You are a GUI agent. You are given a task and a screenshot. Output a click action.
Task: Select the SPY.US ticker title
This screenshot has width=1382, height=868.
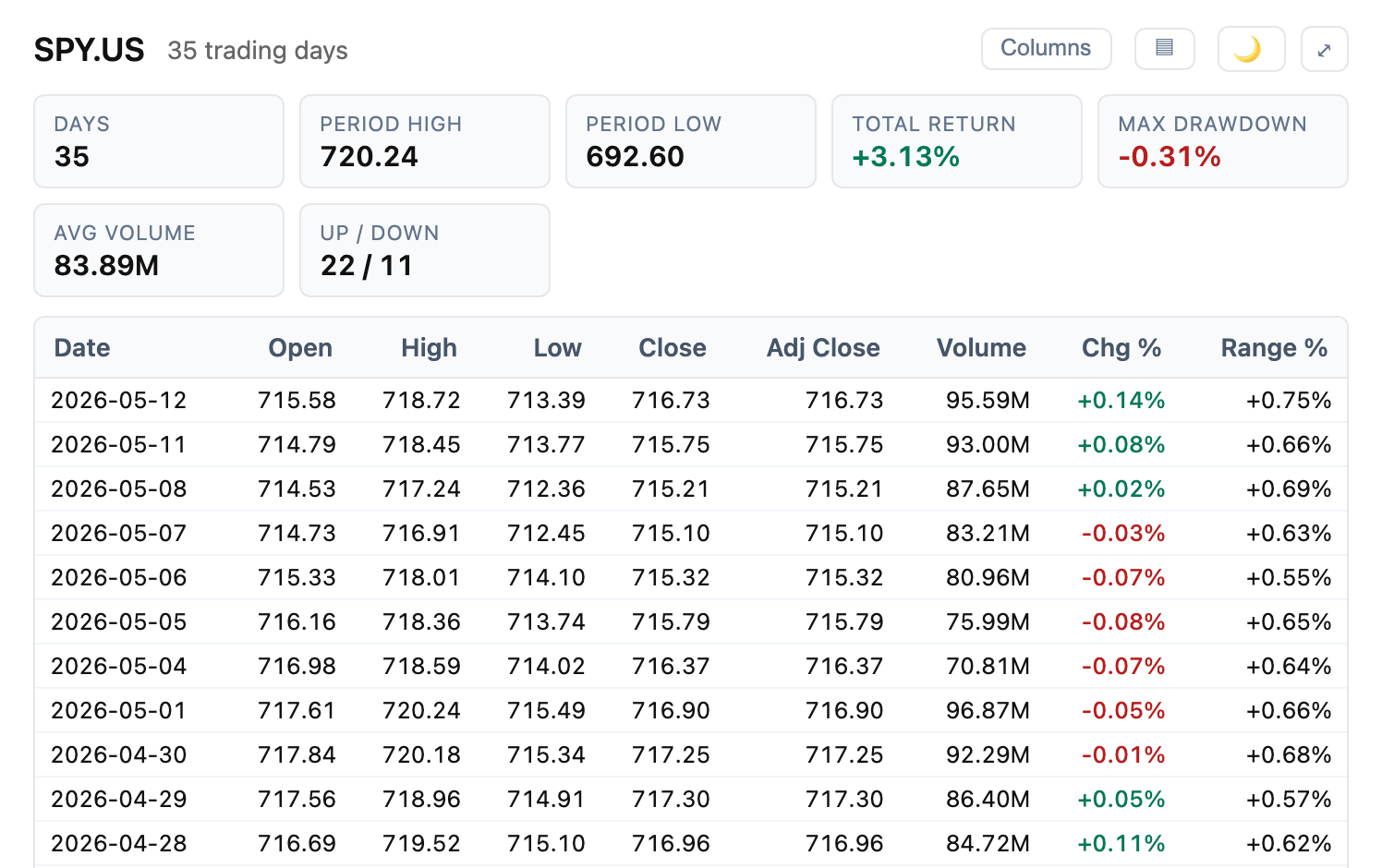pyautogui.click(x=90, y=50)
